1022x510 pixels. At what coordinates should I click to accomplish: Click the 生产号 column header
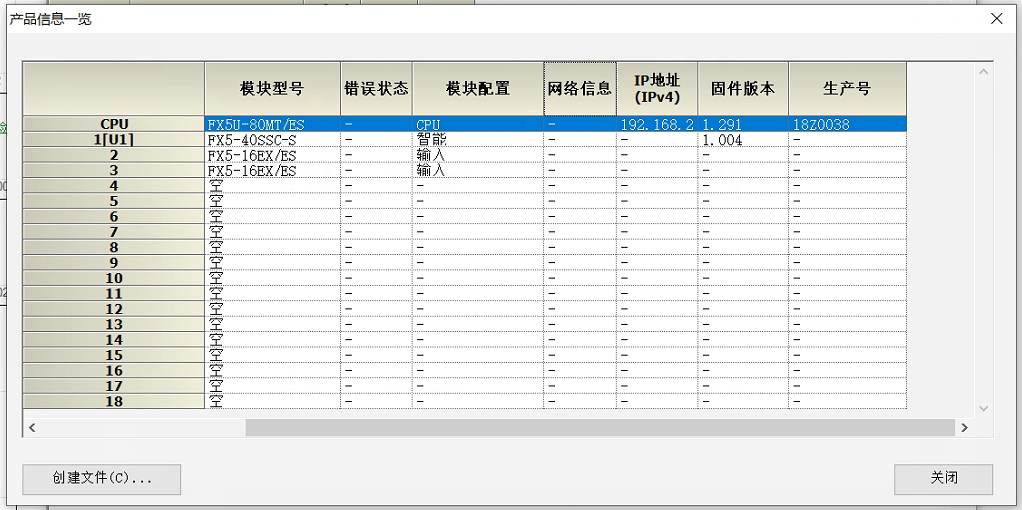(846, 89)
